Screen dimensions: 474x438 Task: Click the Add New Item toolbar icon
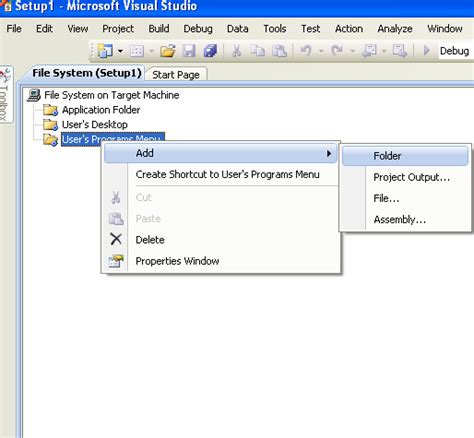point(137,51)
